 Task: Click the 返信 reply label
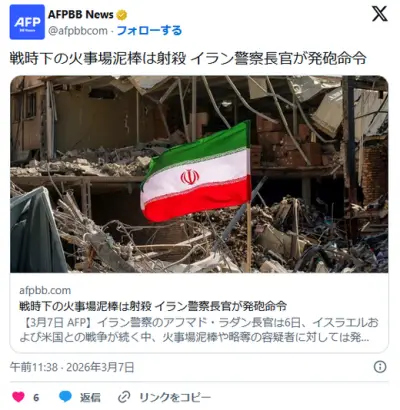[x=90, y=397]
